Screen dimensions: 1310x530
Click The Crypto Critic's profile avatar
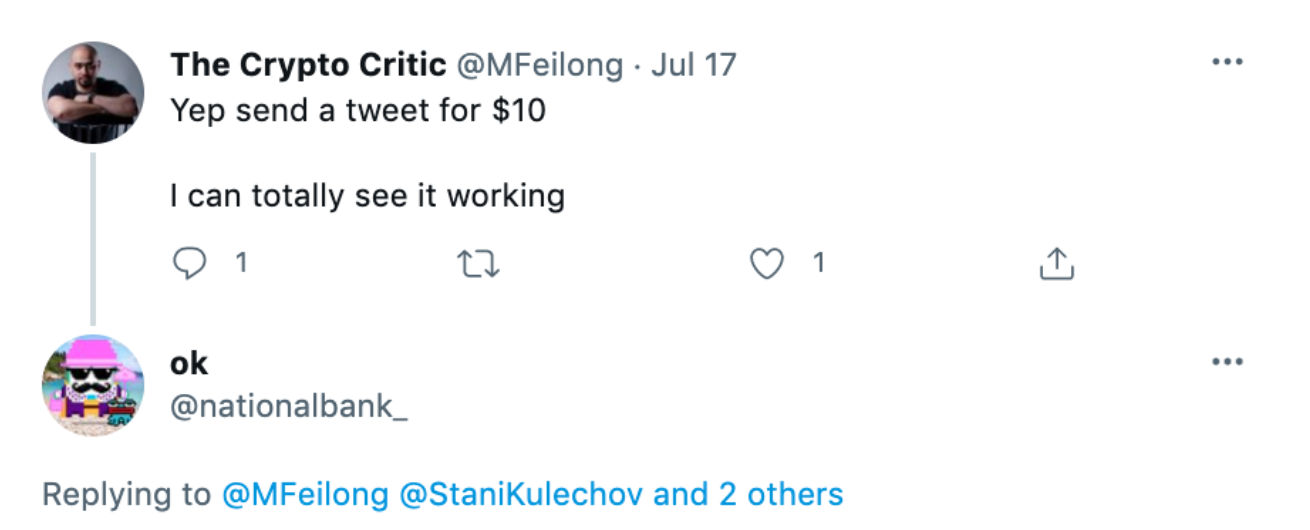tap(93, 93)
